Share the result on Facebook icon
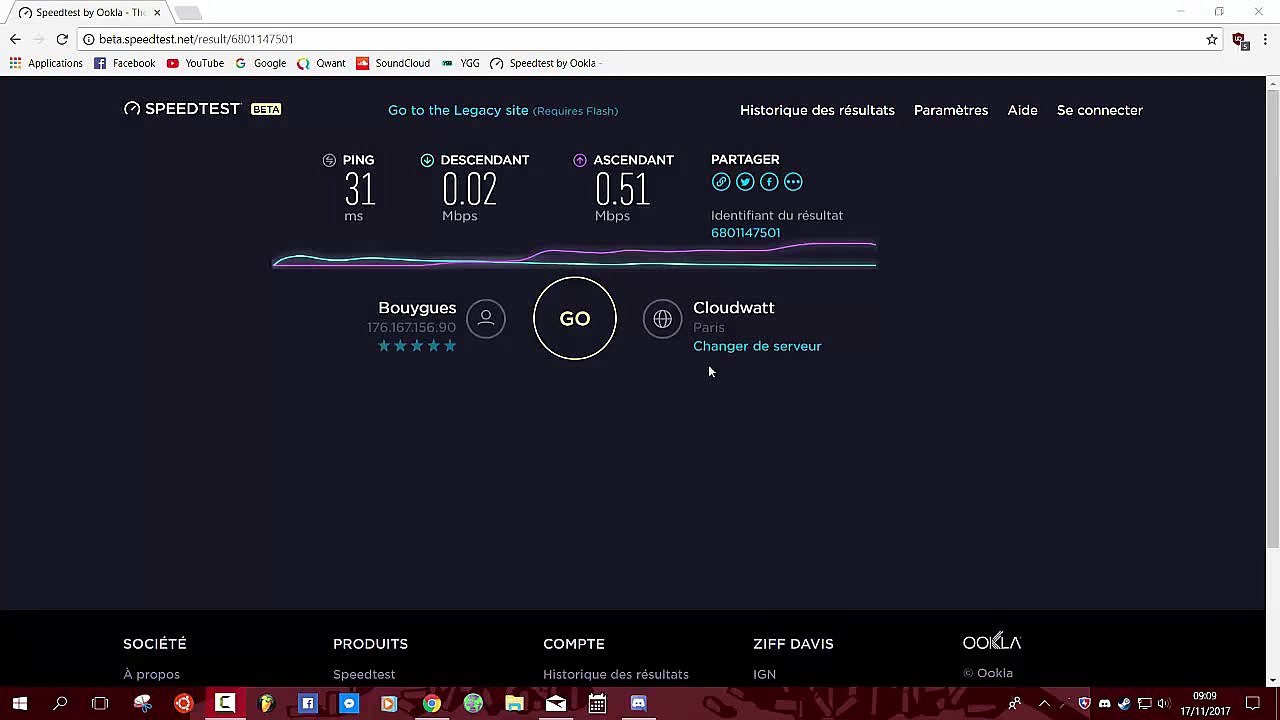The width and height of the screenshot is (1280, 720). pos(769,182)
